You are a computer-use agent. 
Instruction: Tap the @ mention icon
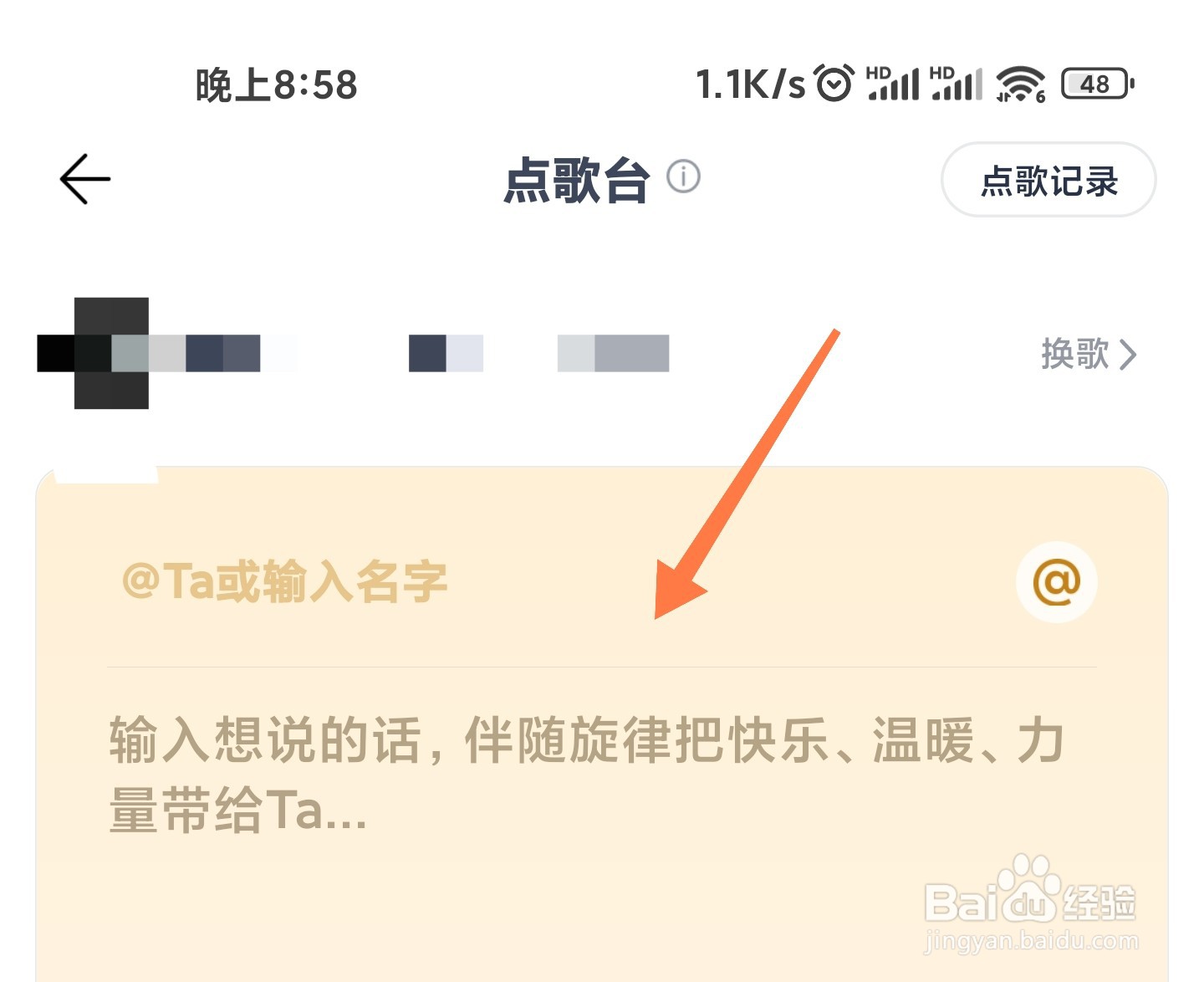(x=1056, y=582)
